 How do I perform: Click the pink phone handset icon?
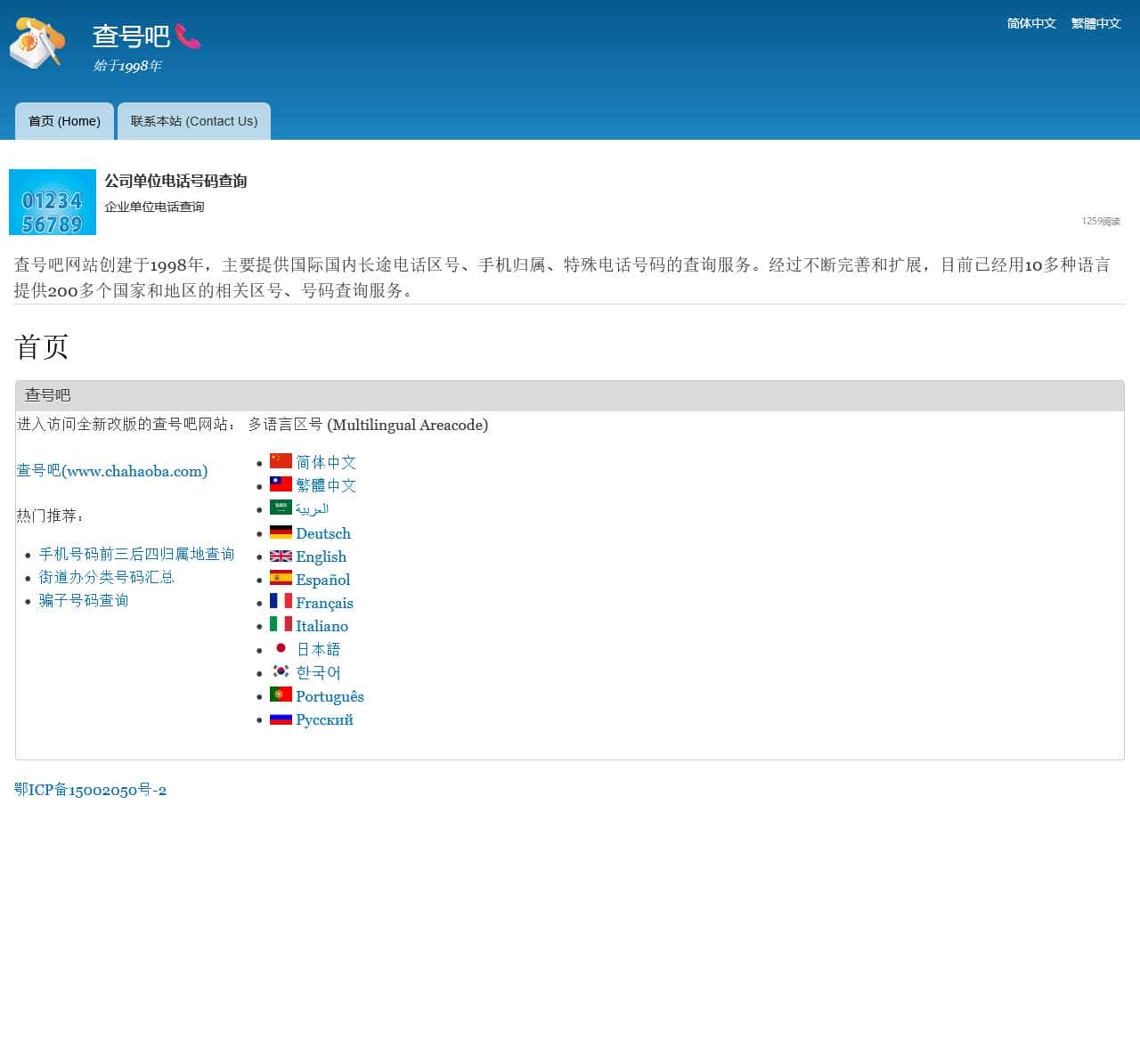(188, 37)
